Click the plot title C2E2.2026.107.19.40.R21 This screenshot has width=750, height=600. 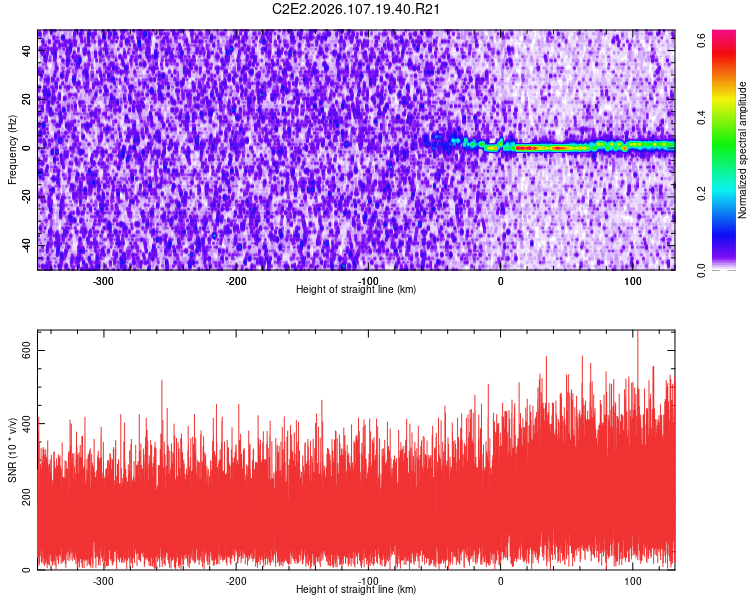click(x=357, y=10)
